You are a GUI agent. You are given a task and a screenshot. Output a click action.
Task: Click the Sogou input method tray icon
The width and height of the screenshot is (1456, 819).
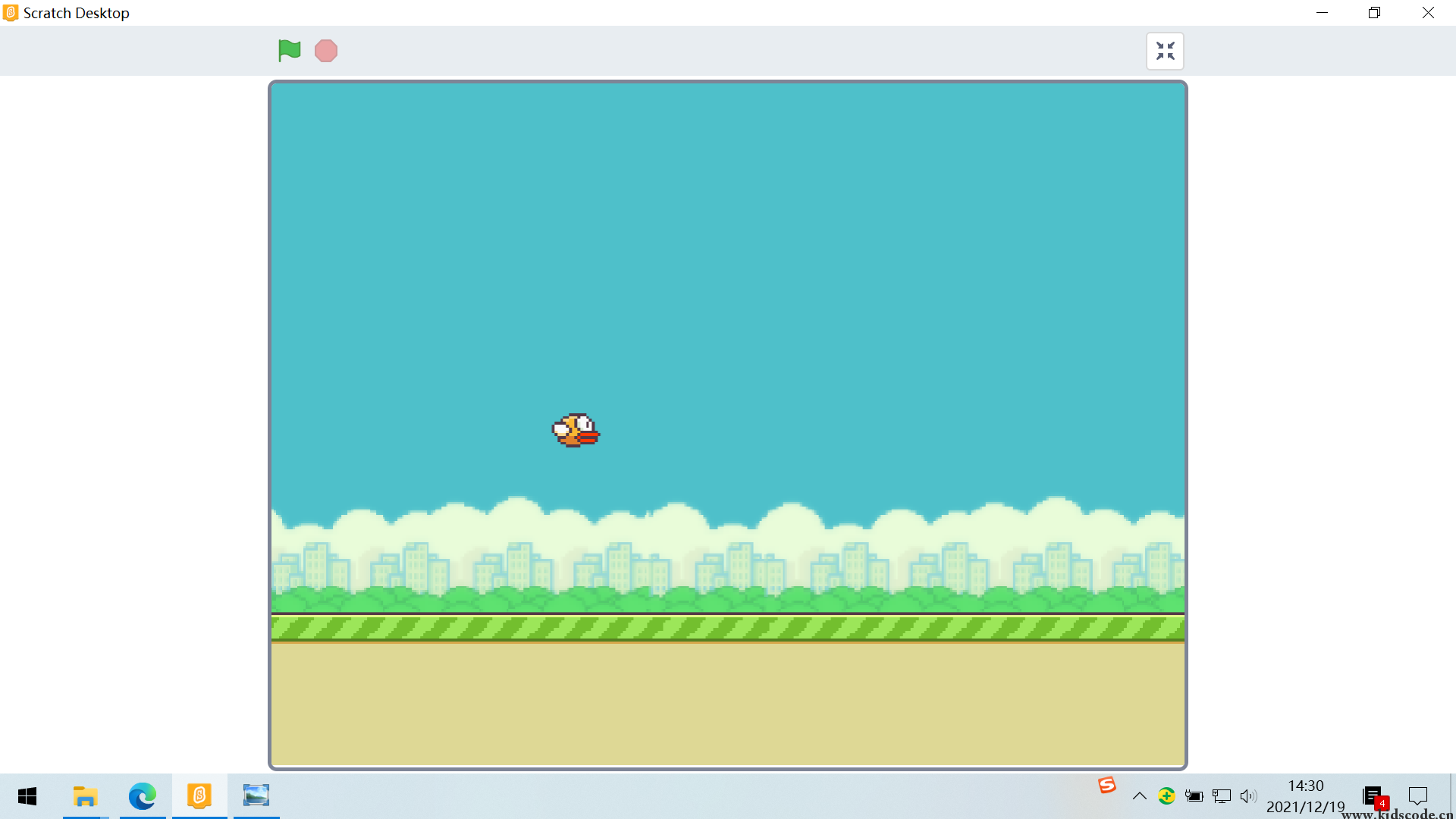[x=1107, y=786]
